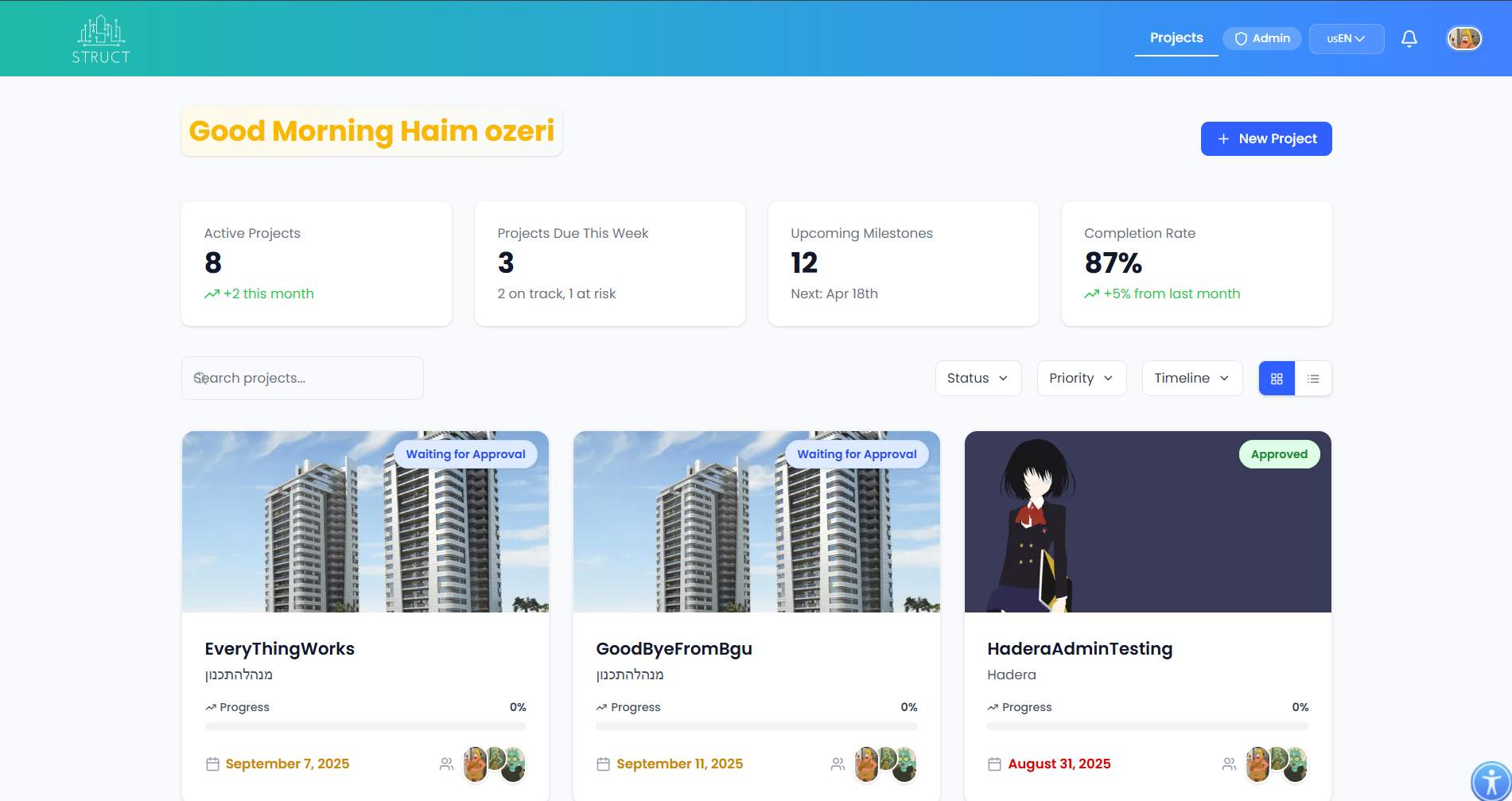This screenshot has height=801, width=1512.
Task: Open notifications via the bell icon
Action: [1409, 38]
